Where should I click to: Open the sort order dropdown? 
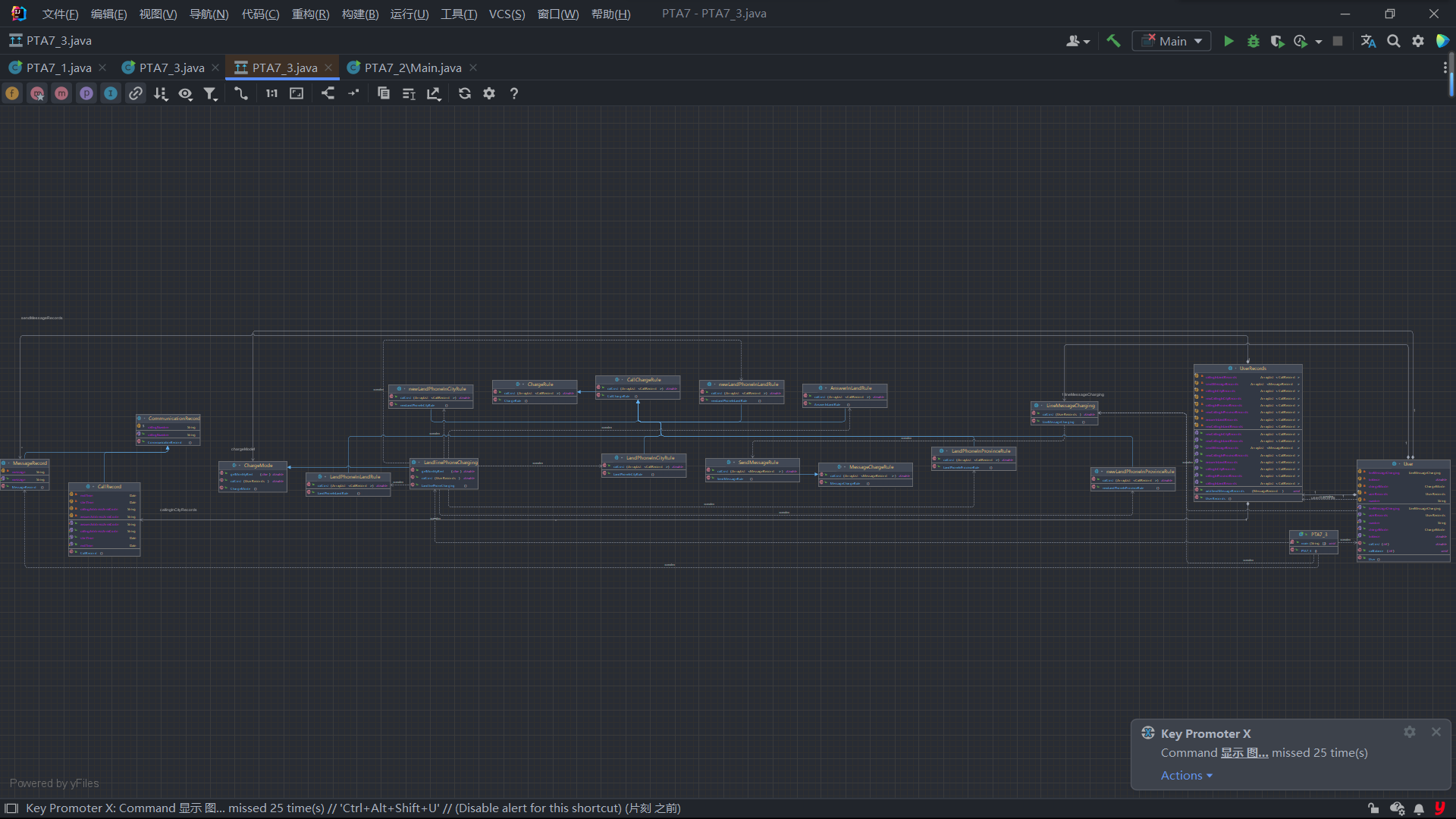point(161,93)
